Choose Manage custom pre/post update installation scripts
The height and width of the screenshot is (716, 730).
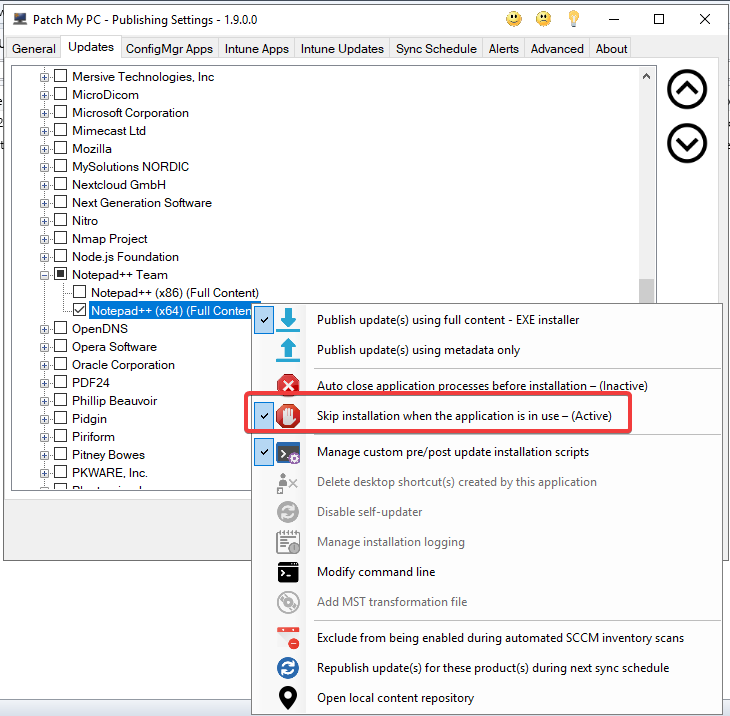[x=487, y=452]
